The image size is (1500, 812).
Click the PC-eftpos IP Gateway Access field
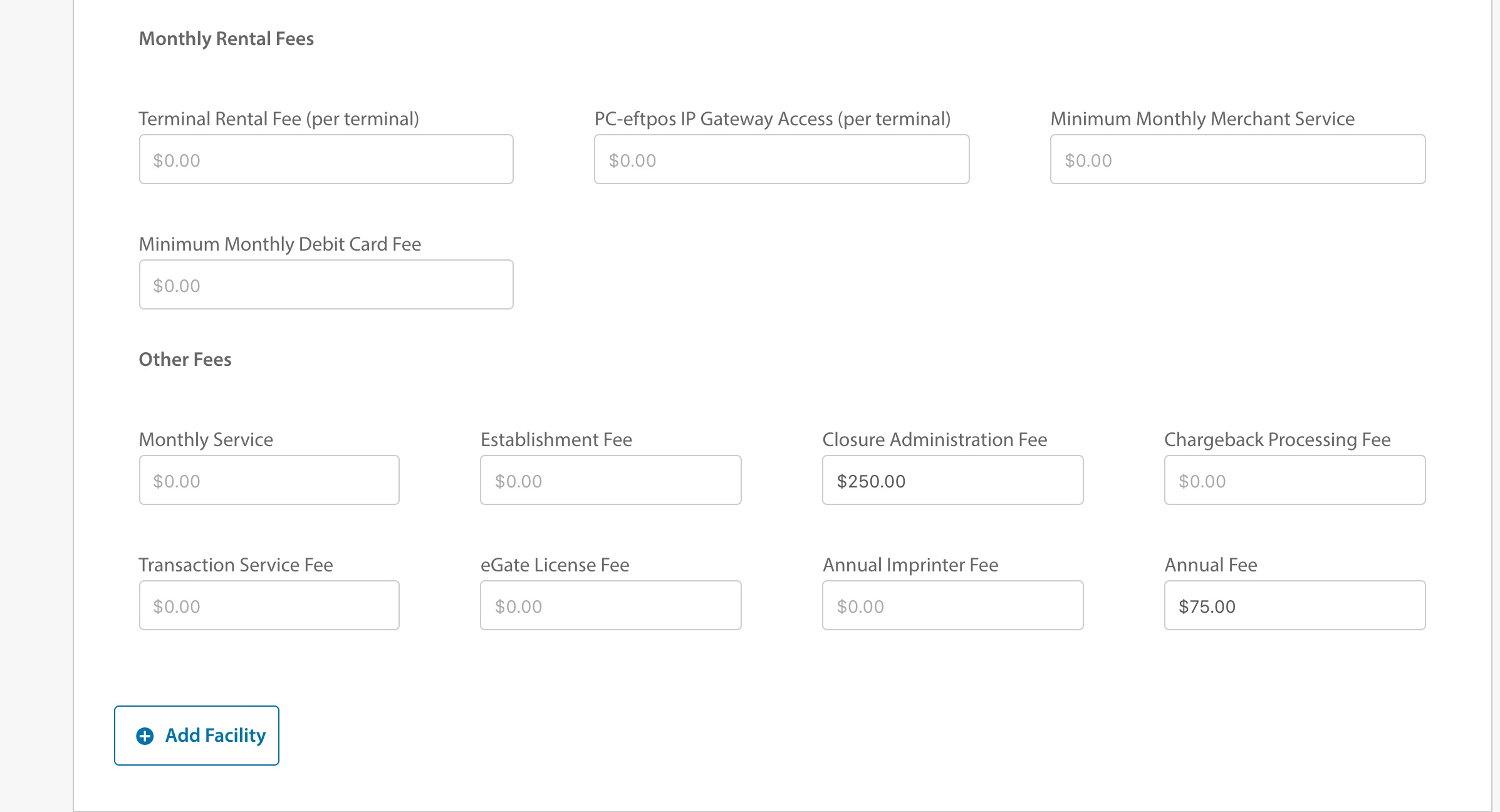pyautogui.click(x=781, y=160)
